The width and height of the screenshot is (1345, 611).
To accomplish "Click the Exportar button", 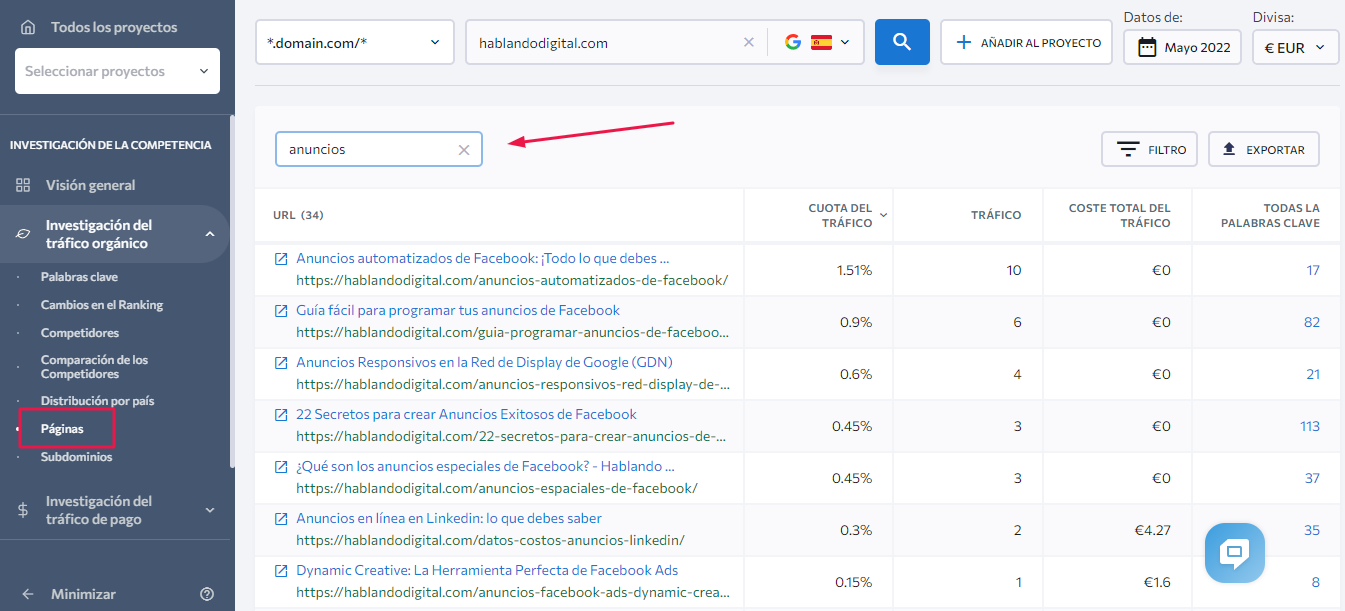I will click(x=1264, y=150).
